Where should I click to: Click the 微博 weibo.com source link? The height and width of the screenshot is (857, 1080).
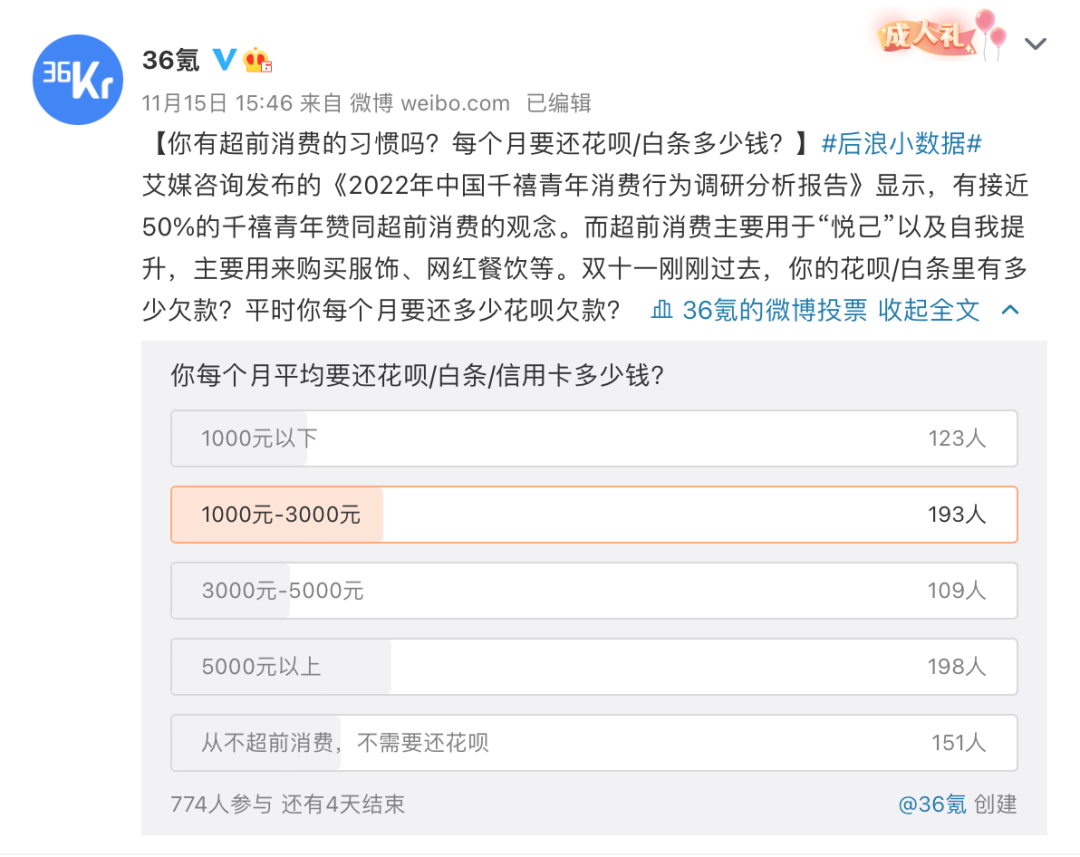click(x=429, y=103)
